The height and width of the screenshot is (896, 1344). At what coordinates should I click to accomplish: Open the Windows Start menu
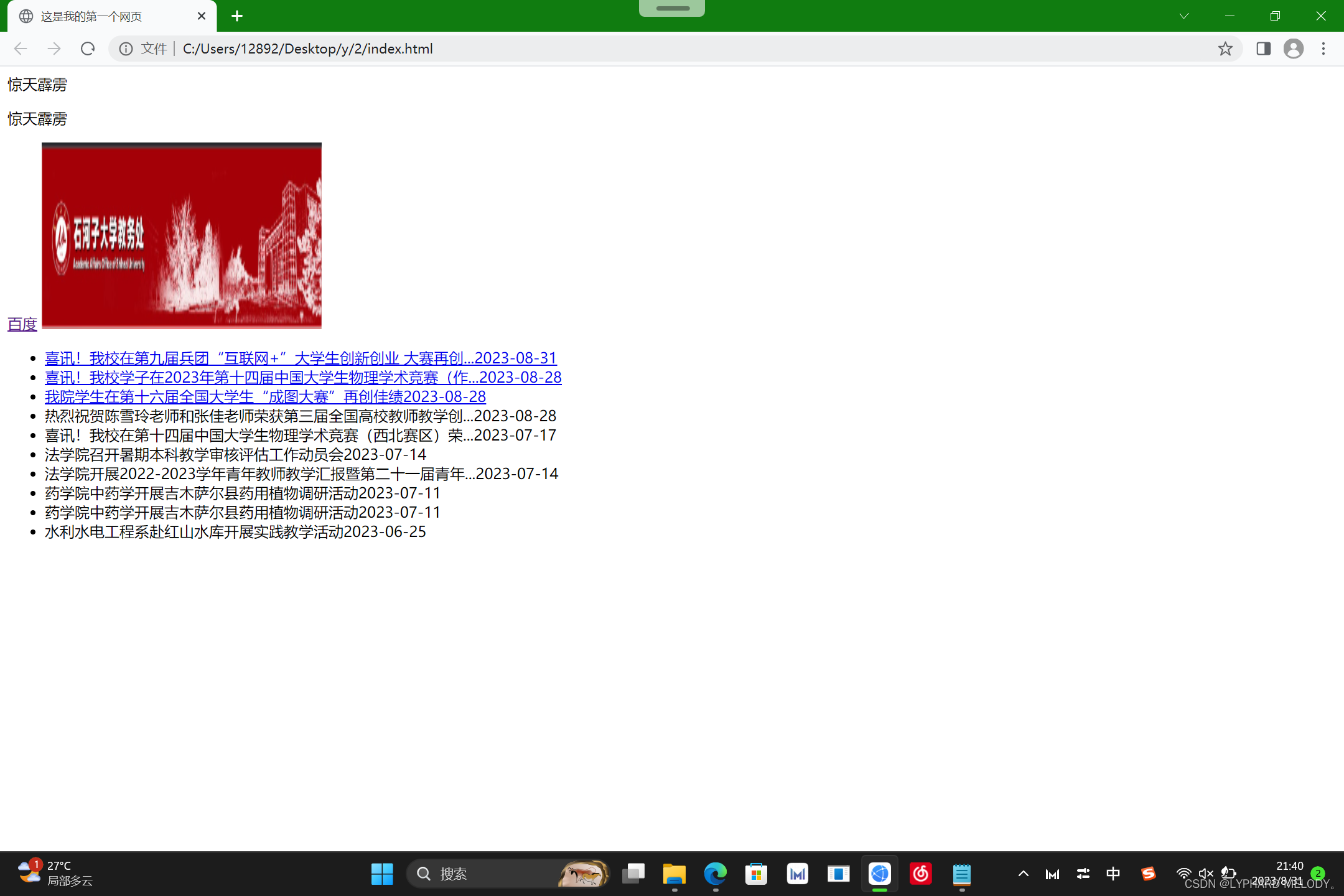click(x=382, y=874)
